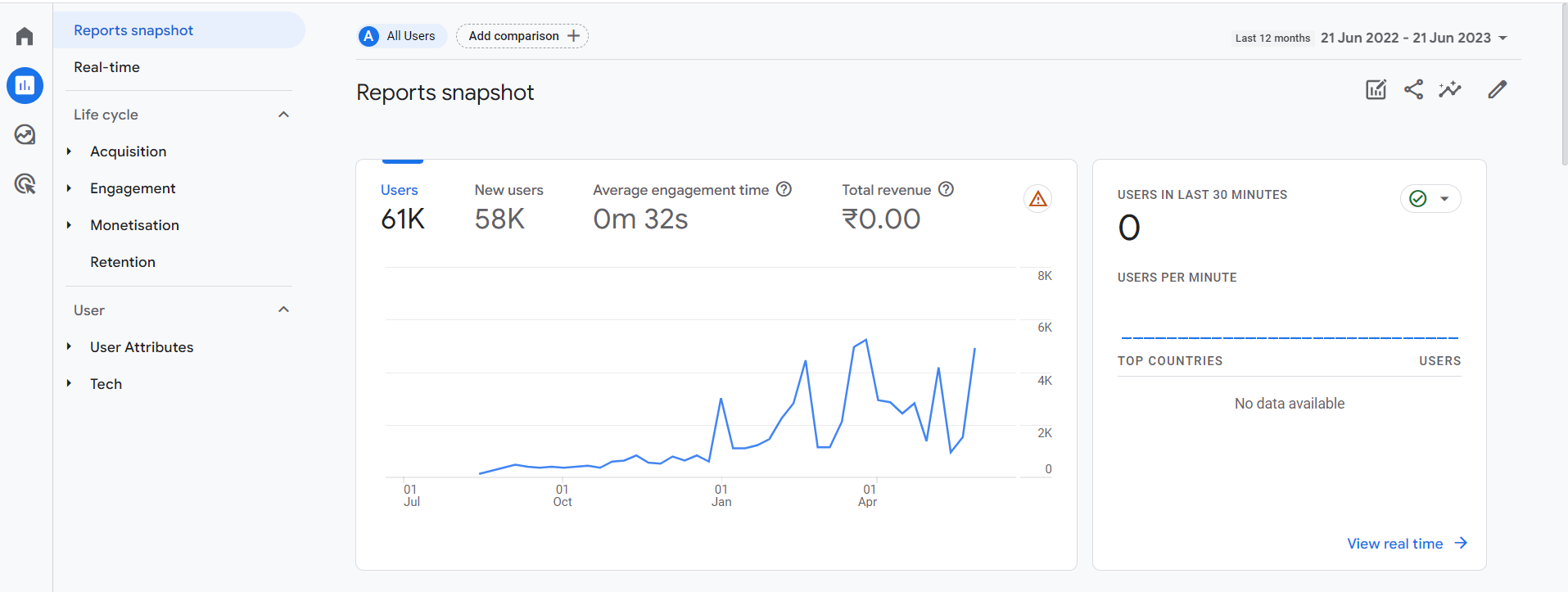Expand the Engagement tree arrow

click(x=69, y=188)
